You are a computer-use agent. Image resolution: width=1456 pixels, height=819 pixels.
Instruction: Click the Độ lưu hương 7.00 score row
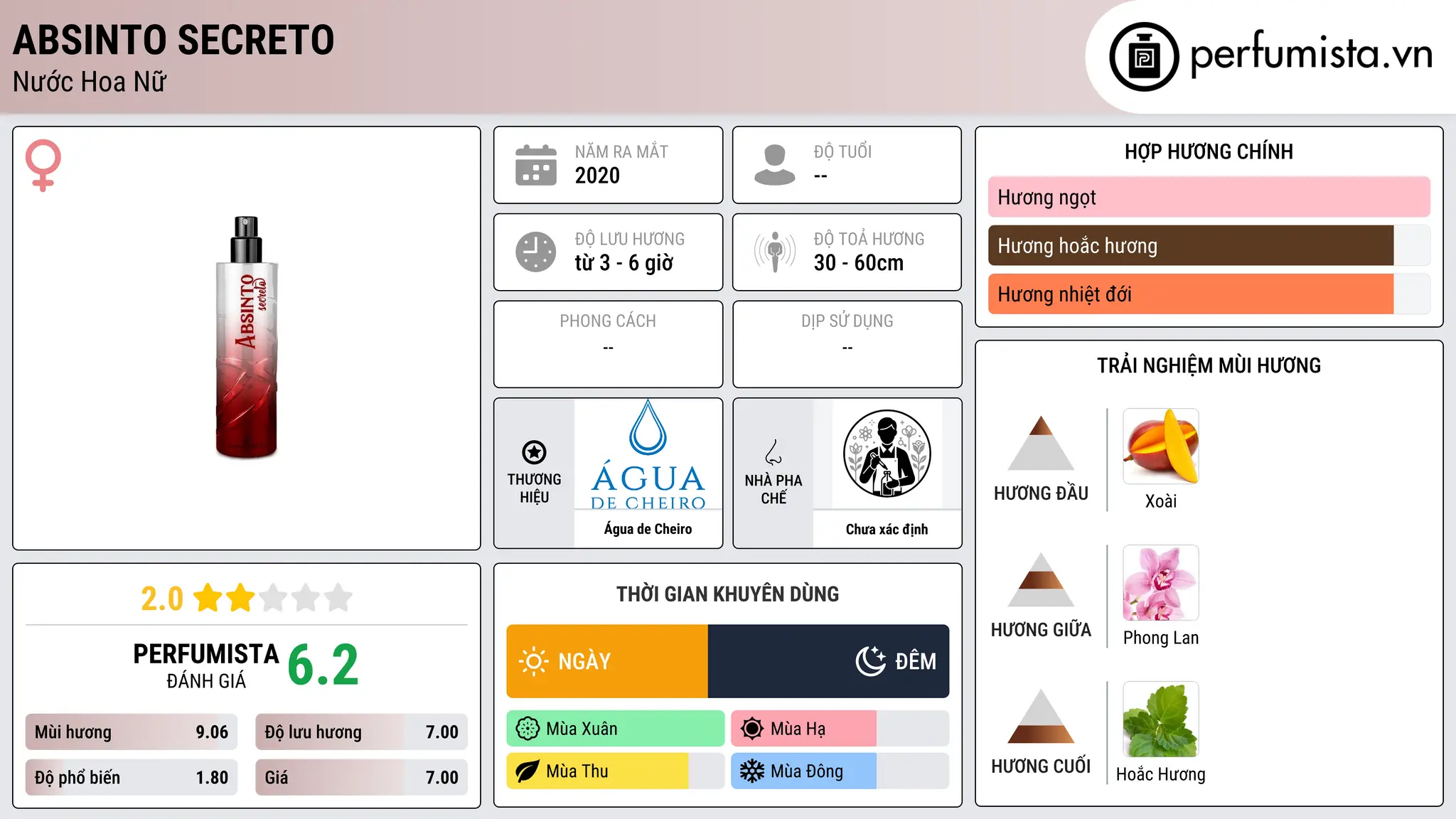click(361, 732)
